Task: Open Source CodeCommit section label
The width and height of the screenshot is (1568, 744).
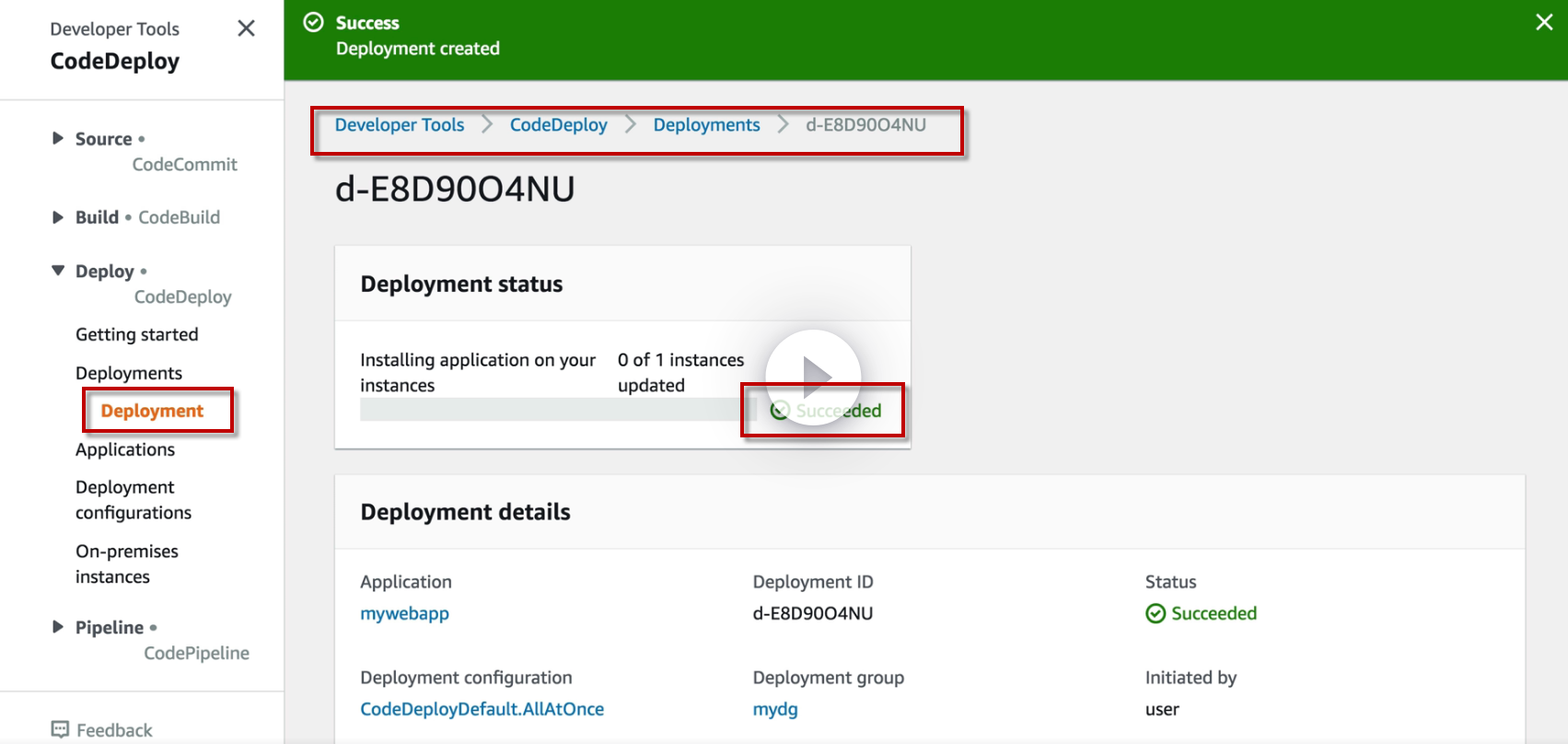Action: (x=157, y=151)
